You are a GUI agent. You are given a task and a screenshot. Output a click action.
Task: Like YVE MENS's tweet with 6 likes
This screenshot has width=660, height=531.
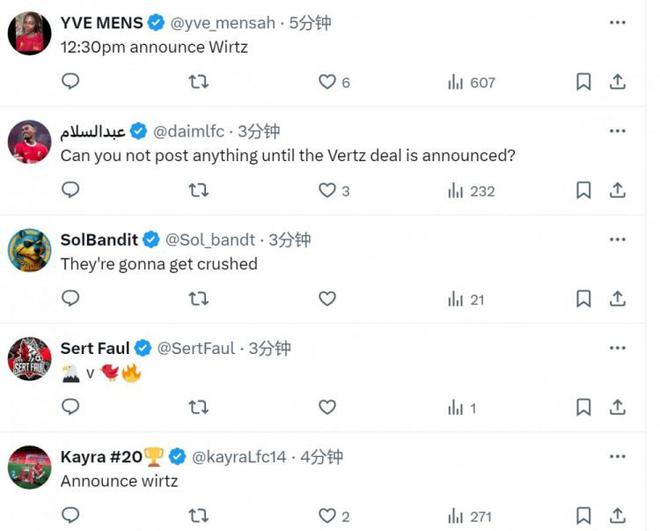click(x=327, y=82)
